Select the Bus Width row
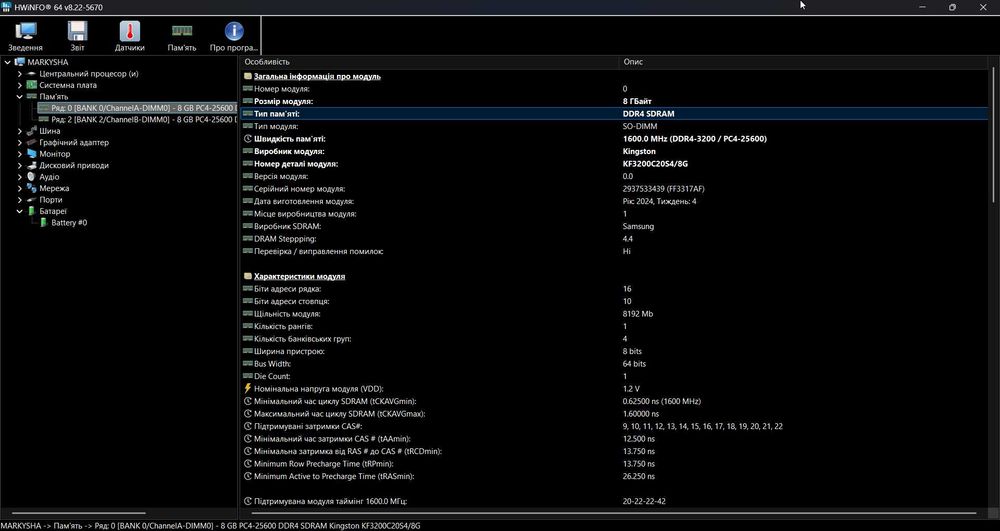1000x531 pixels. tap(614, 364)
